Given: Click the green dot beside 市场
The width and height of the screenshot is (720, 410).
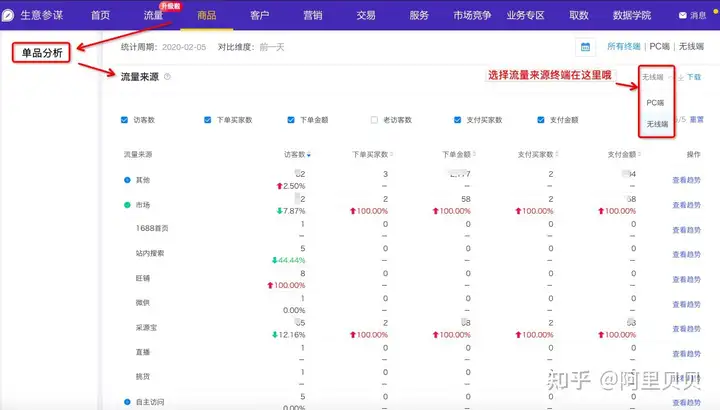Looking at the screenshot, I should (x=127, y=205).
